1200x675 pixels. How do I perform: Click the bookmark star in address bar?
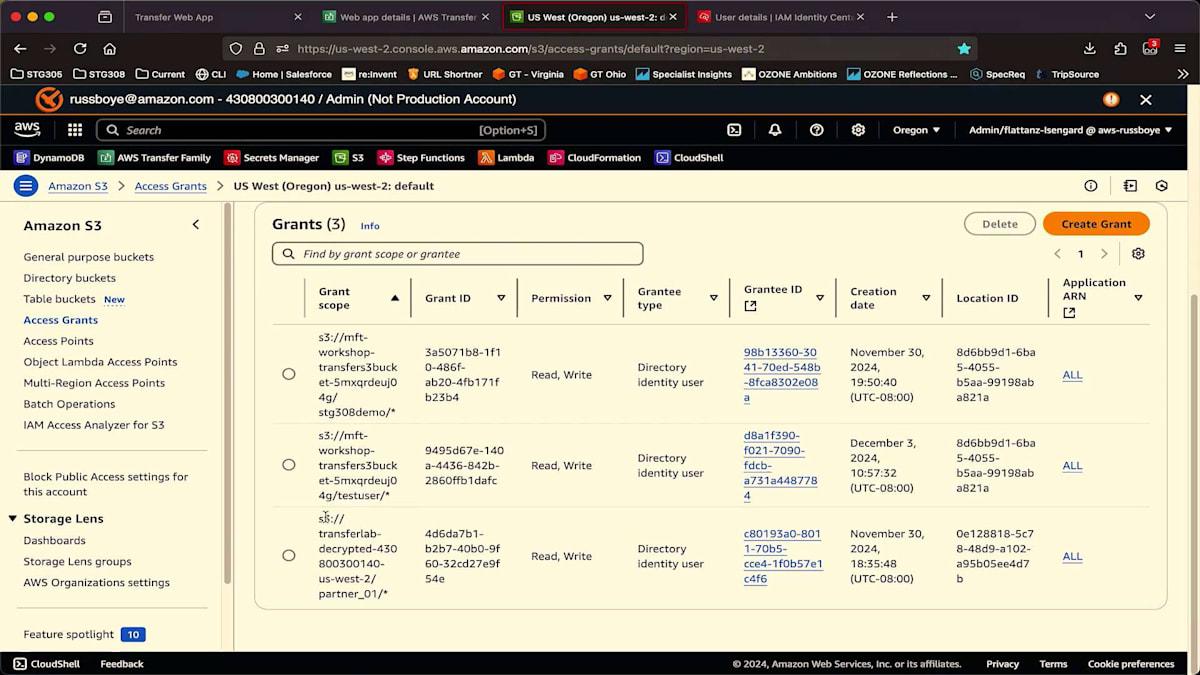click(964, 48)
